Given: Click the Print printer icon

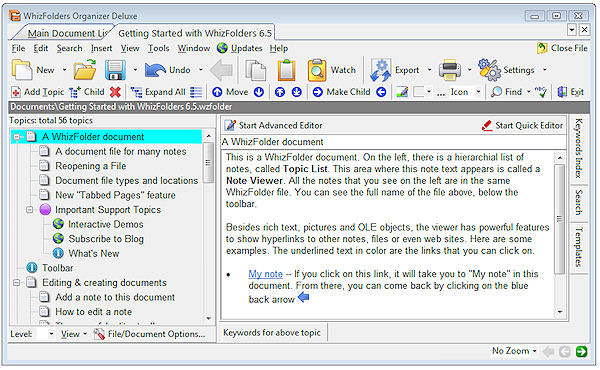Looking at the screenshot, I should (x=450, y=70).
